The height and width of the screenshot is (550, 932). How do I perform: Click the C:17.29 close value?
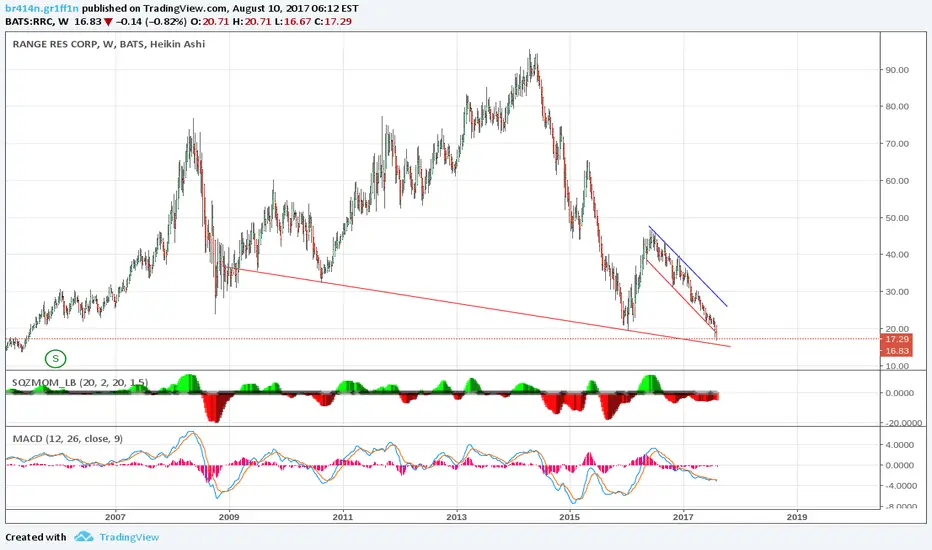click(333, 21)
